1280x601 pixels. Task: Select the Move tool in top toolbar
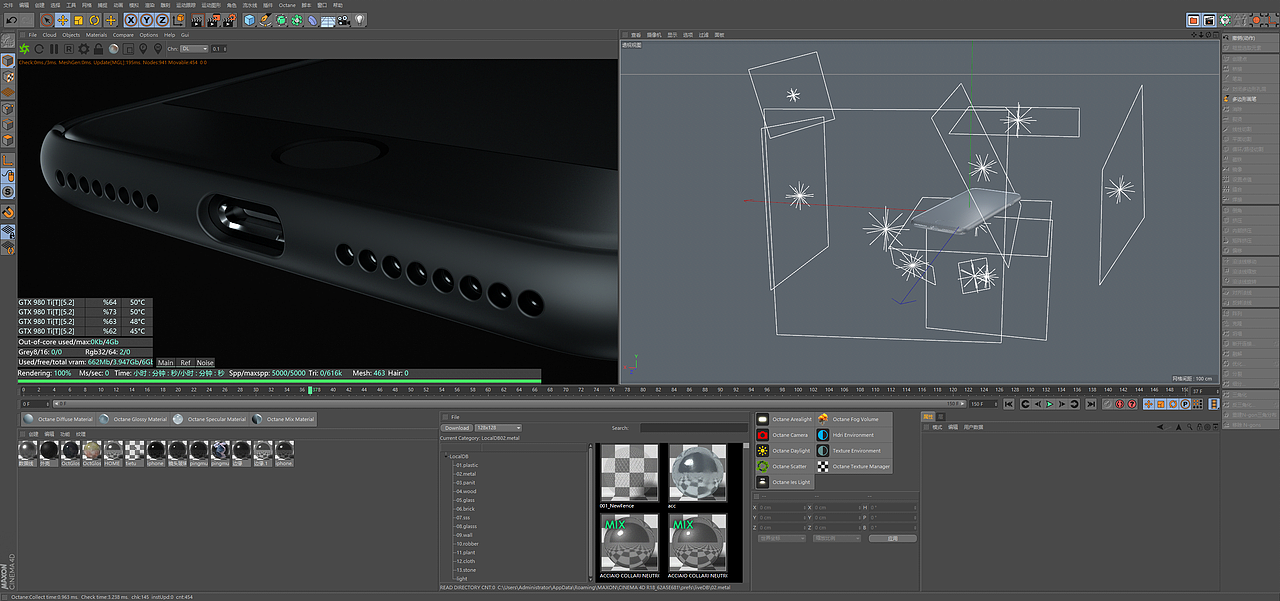[x=62, y=20]
